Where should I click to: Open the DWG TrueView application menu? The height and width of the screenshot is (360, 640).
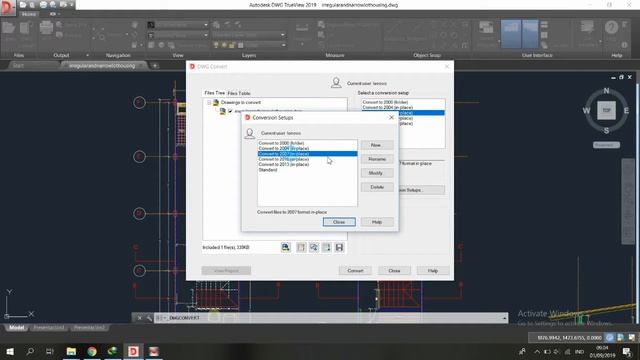7,7
